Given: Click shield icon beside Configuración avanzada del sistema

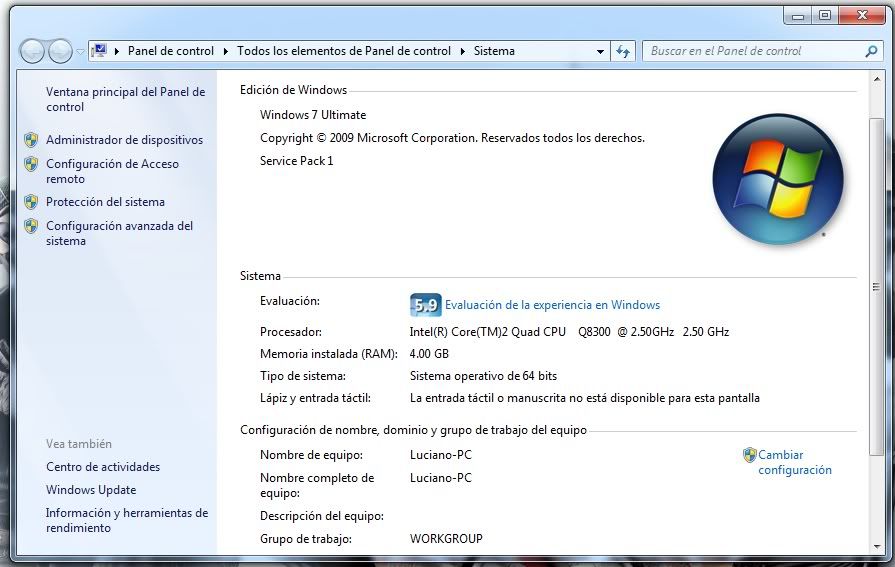Looking at the screenshot, I should click(x=31, y=226).
